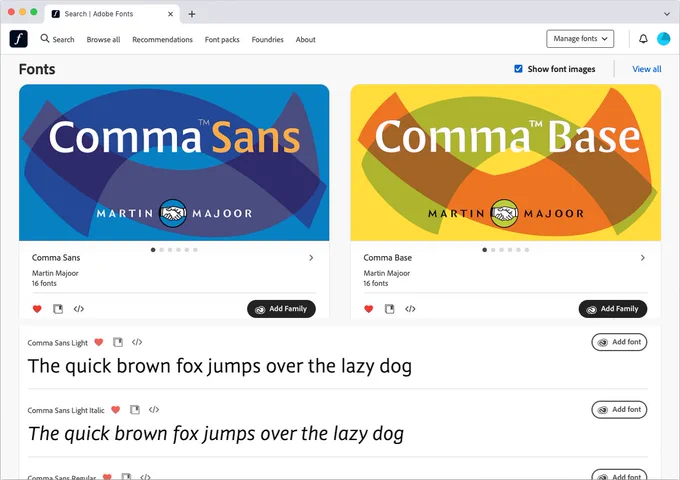Image resolution: width=680 pixels, height=480 pixels.
Task: Add Comma Sans Light Italic to web project
Action: pyautogui.click(x=135, y=409)
